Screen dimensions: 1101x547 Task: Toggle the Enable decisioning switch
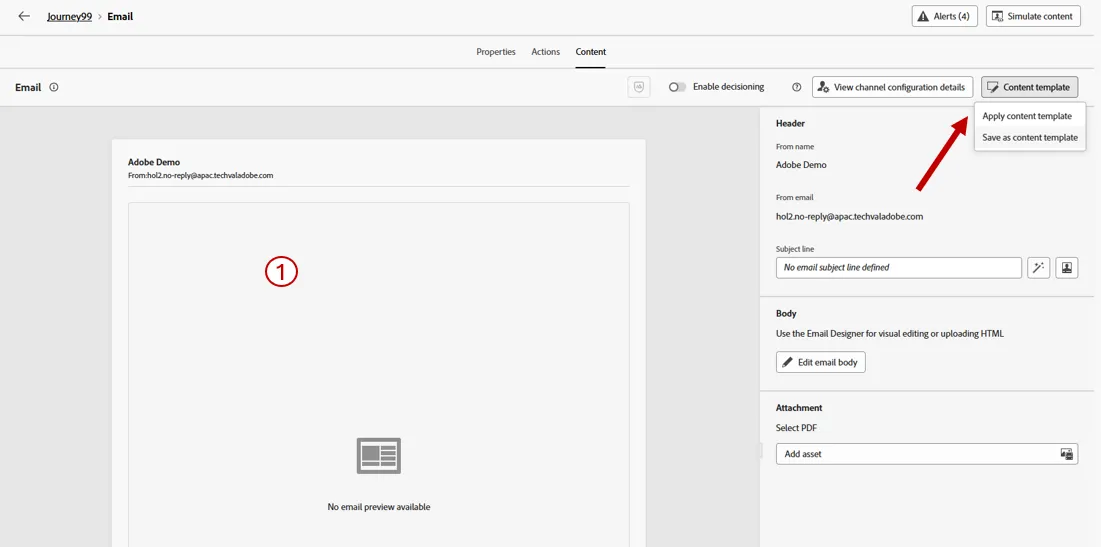(677, 87)
